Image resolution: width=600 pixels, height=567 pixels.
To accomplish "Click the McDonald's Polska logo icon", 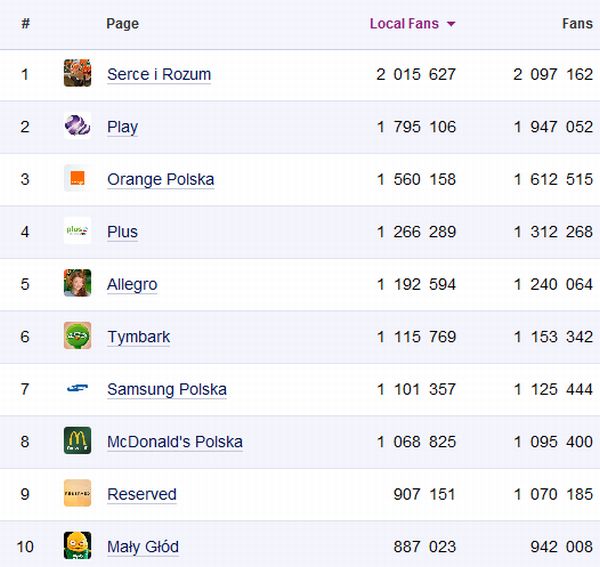I will 77,441.
